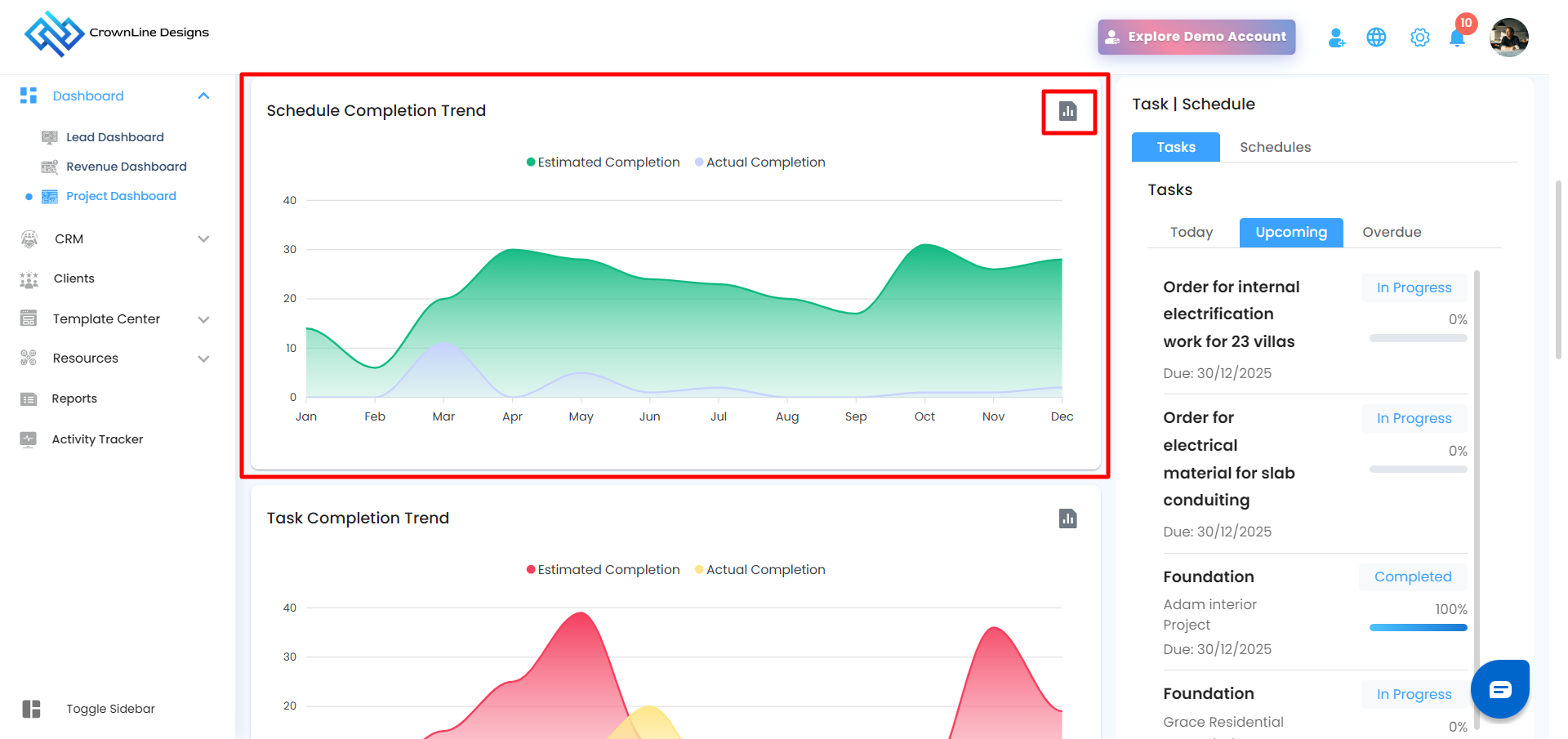Switch to the Schedules tab

1275,147
